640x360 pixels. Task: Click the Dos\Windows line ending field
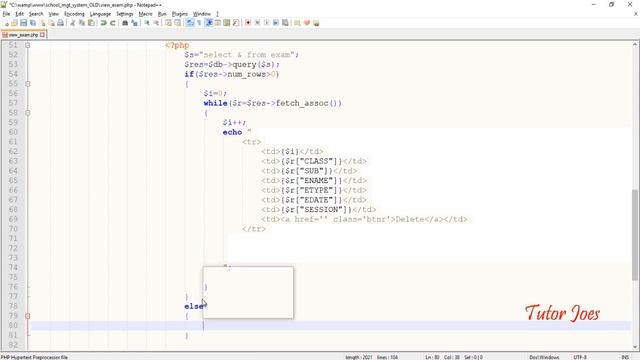(544, 357)
